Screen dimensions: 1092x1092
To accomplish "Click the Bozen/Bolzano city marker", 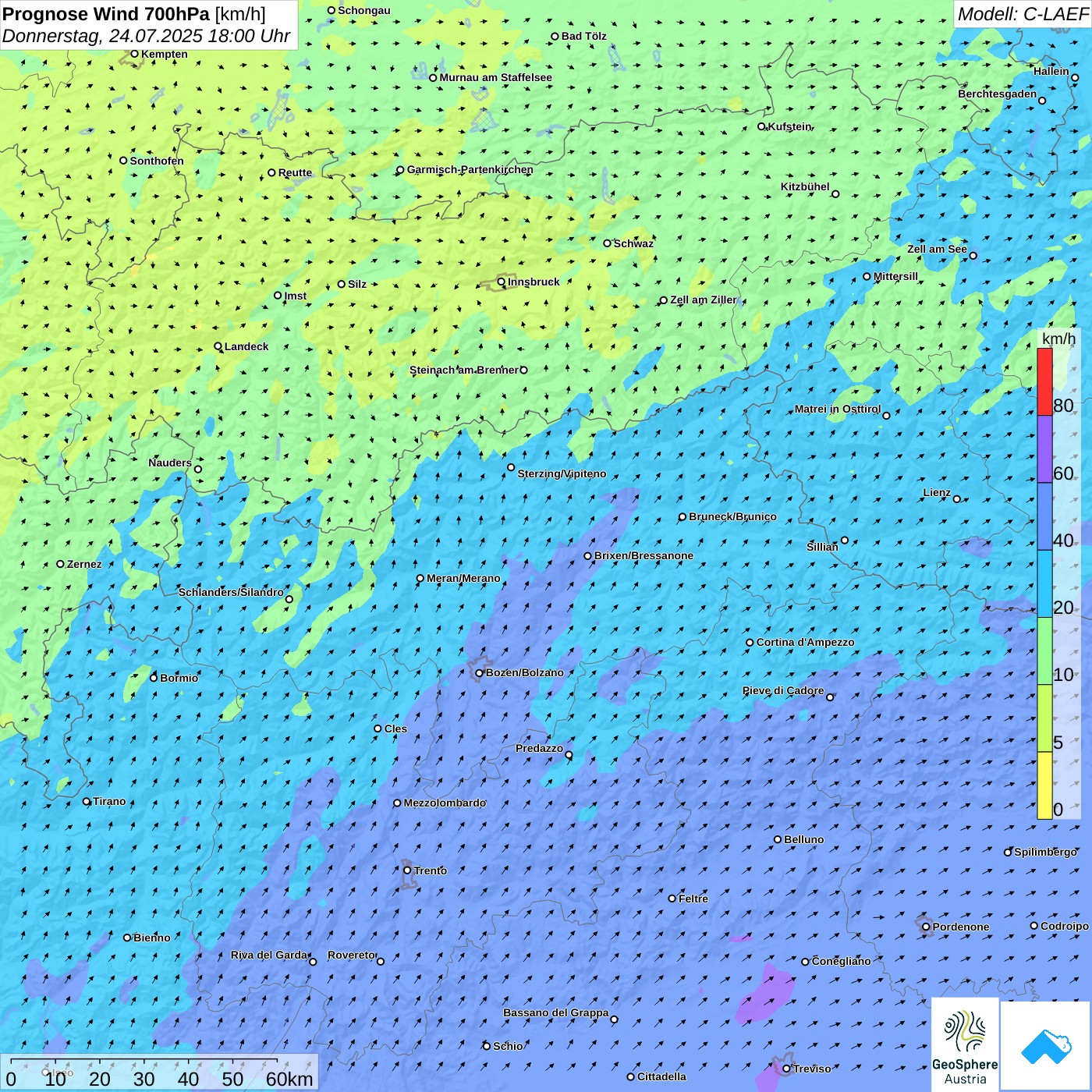I will pos(480,672).
